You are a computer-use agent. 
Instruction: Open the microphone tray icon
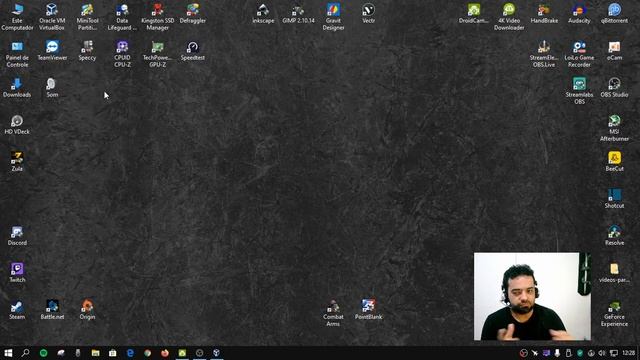pos(557,353)
